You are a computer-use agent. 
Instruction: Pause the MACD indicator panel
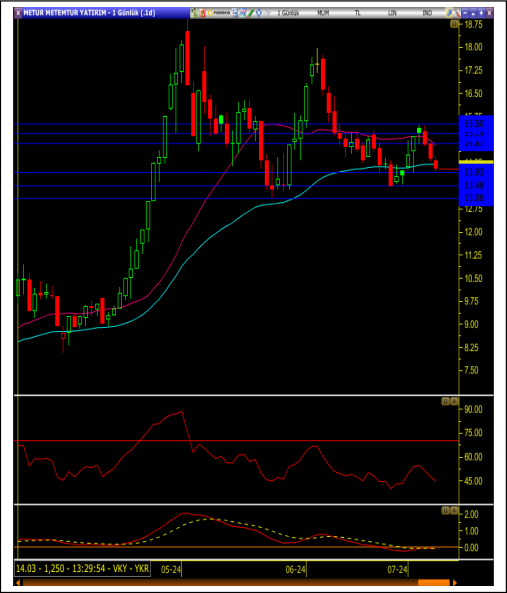(x=445, y=511)
